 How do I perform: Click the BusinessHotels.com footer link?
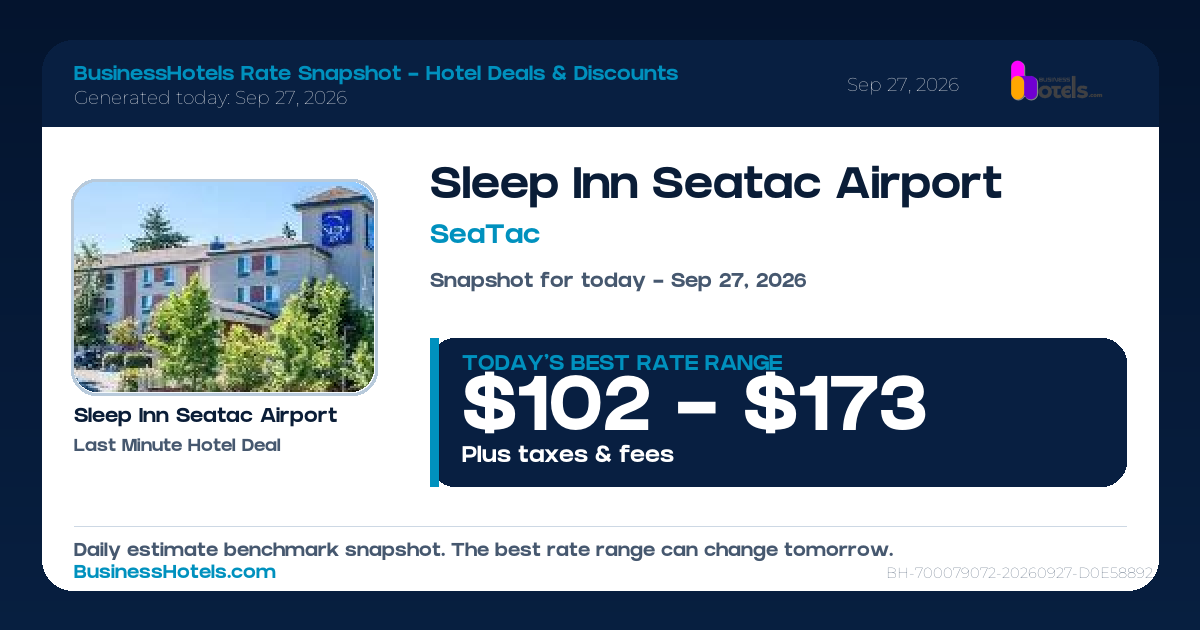pyautogui.click(x=175, y=572)
